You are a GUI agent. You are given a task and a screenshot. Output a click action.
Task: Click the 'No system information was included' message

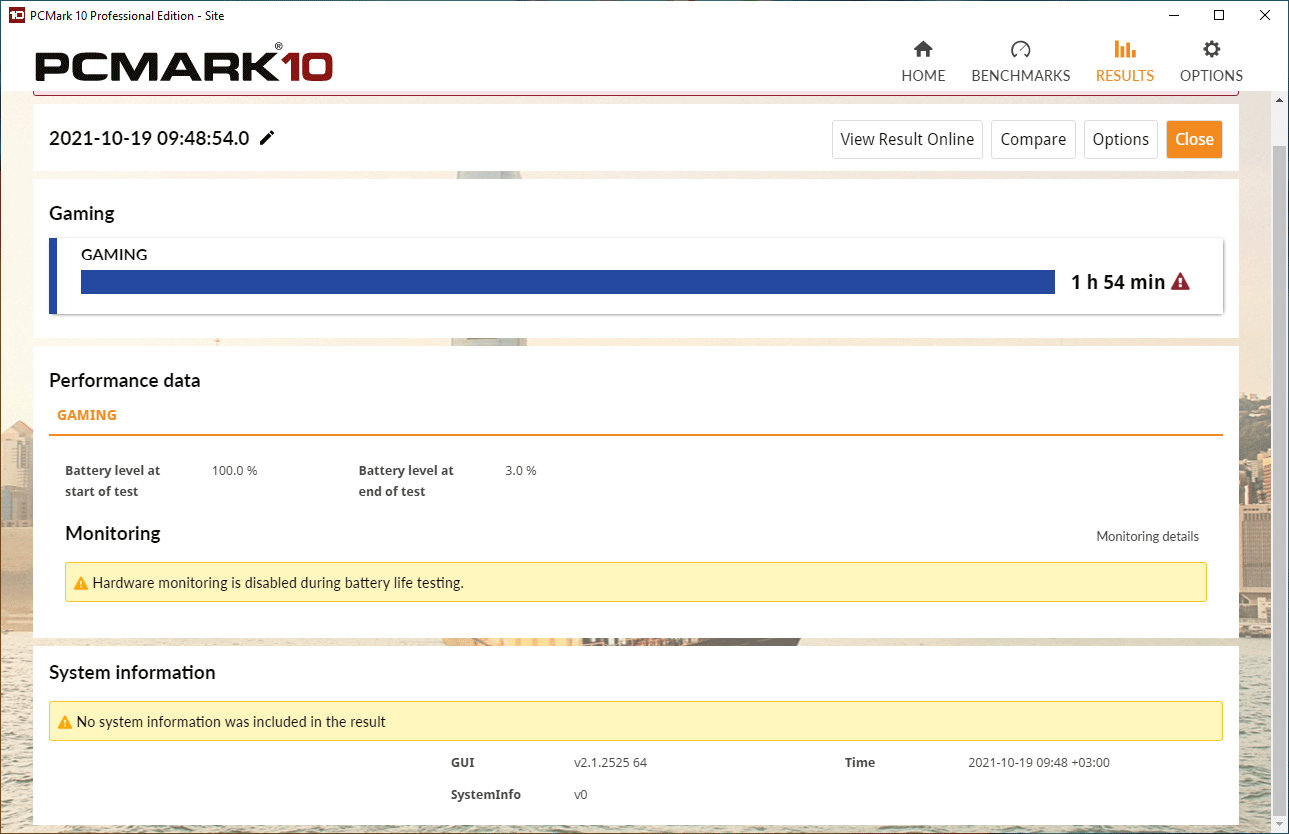(x=231, y=721)
